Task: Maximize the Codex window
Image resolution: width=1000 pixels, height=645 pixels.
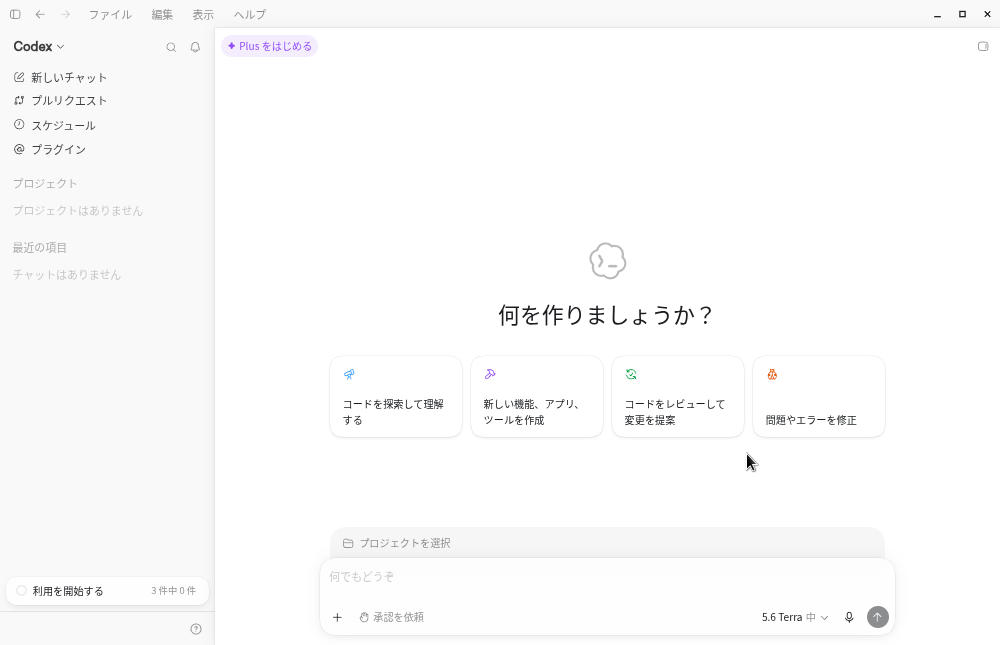Action: 962,14
